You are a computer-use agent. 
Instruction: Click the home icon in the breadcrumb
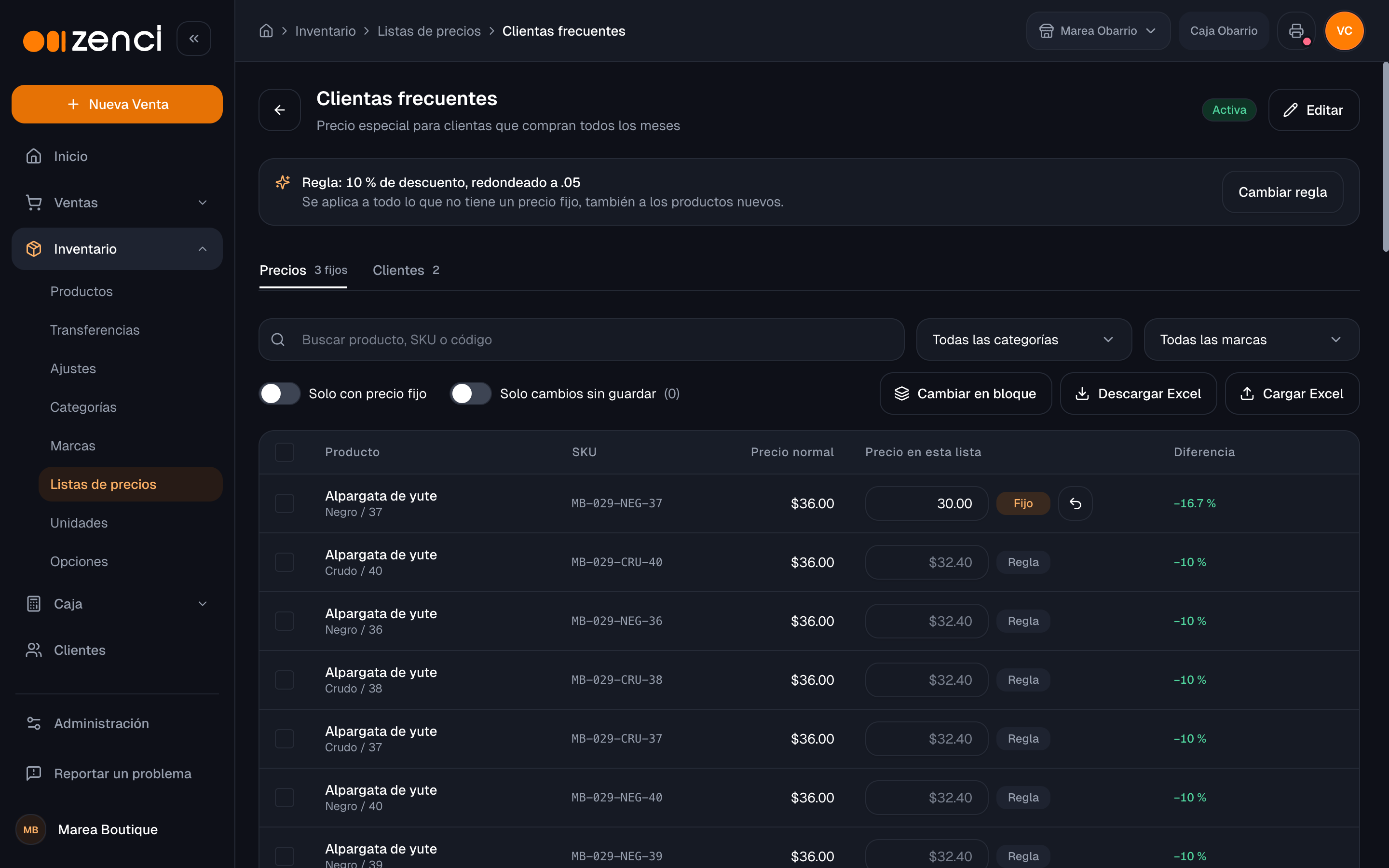pos(266,31)
